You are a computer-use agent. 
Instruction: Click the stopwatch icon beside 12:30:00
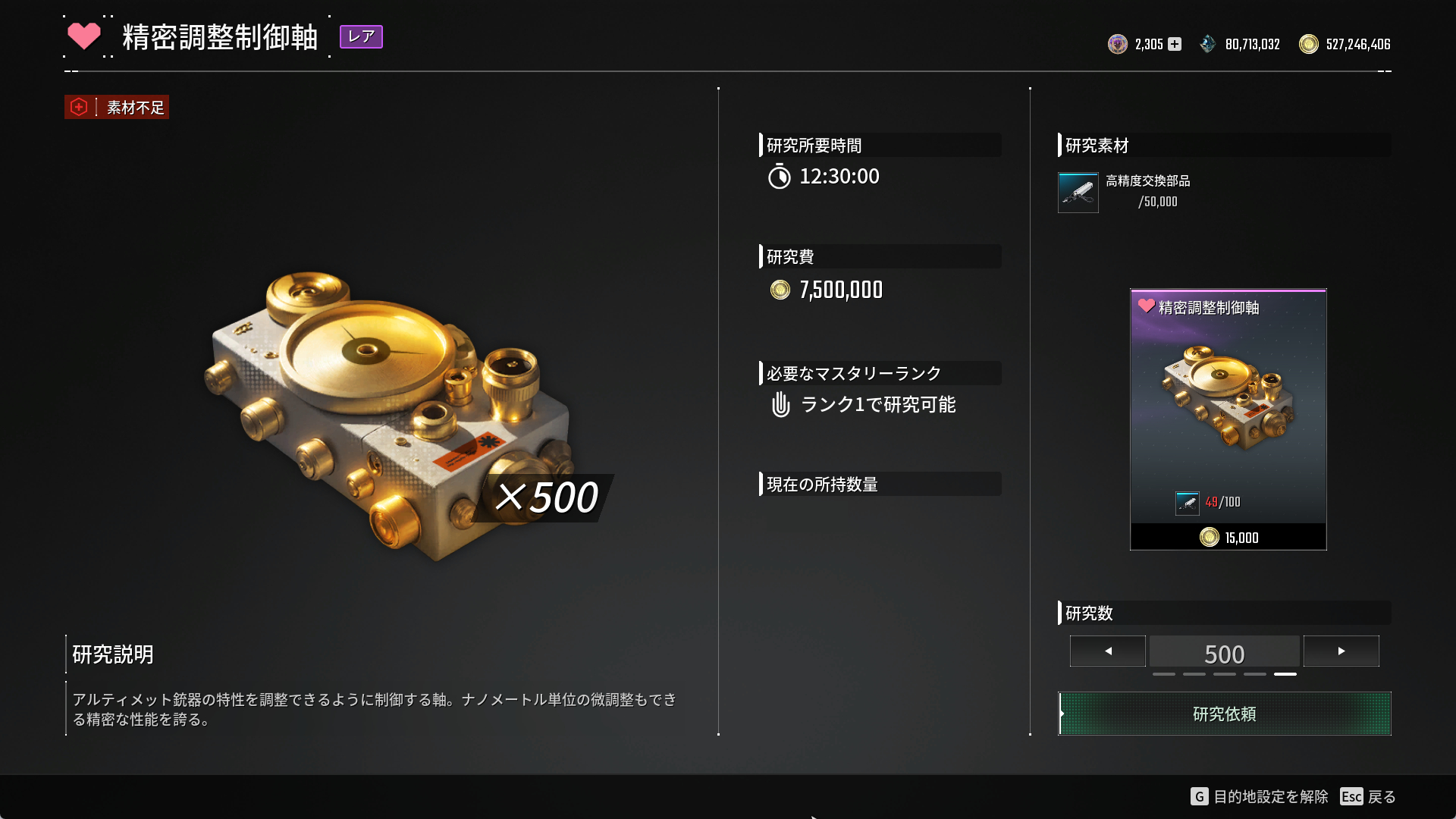click(x=779, y=177)
